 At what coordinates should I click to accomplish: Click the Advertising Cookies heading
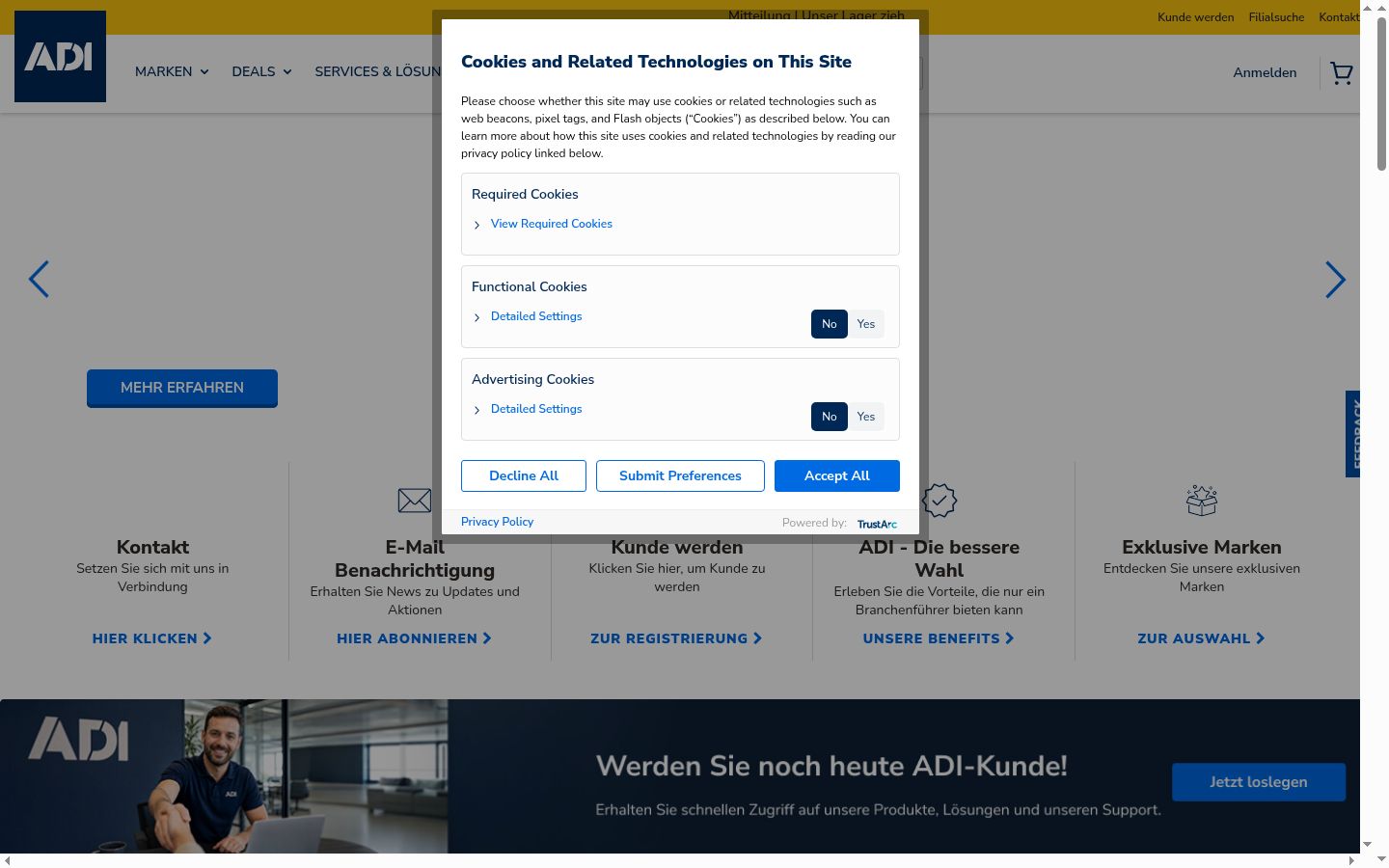pos(532,379)
